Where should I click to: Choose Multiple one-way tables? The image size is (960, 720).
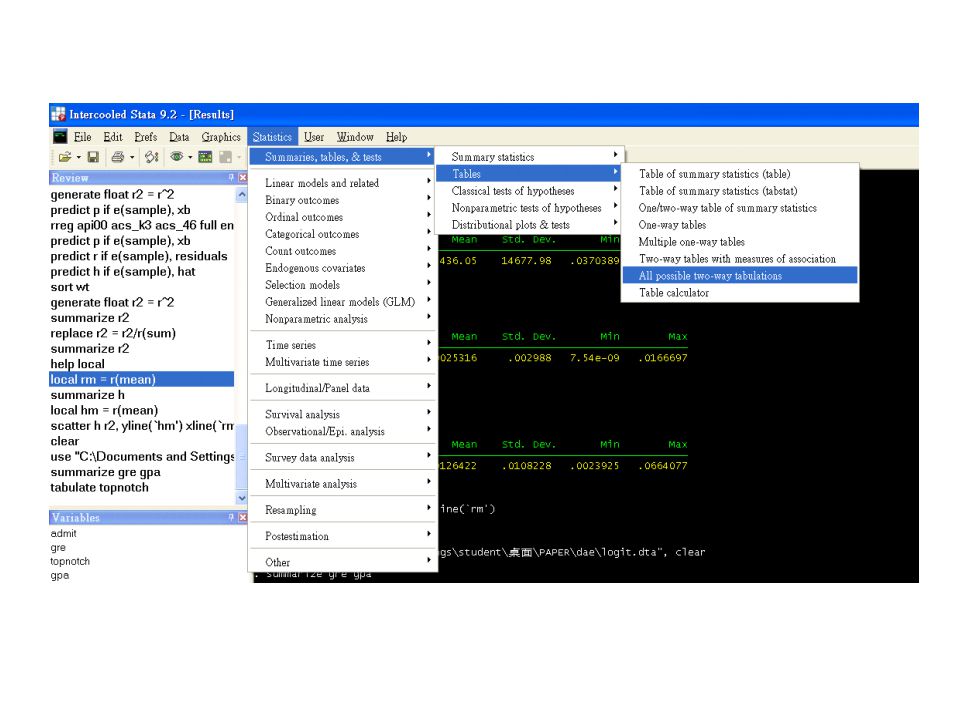tap(740, 242)
